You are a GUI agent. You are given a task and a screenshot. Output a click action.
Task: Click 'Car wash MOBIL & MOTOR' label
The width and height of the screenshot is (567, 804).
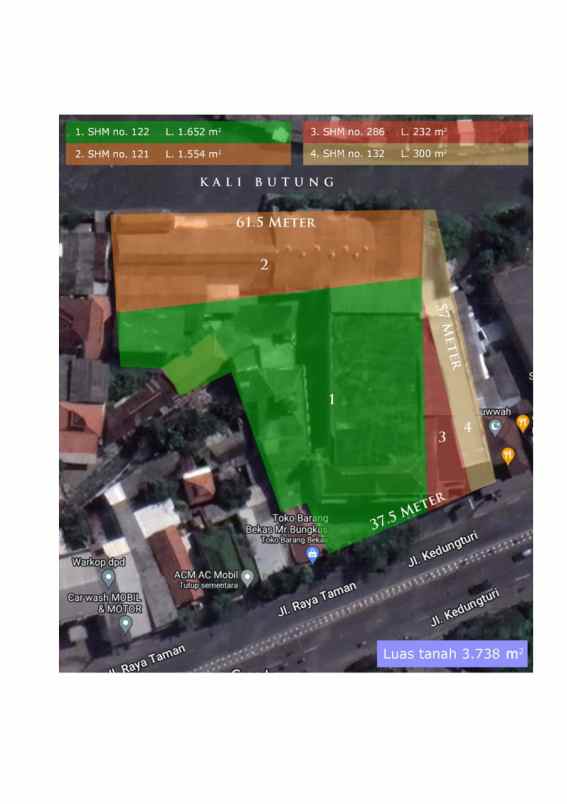point(105,603)
